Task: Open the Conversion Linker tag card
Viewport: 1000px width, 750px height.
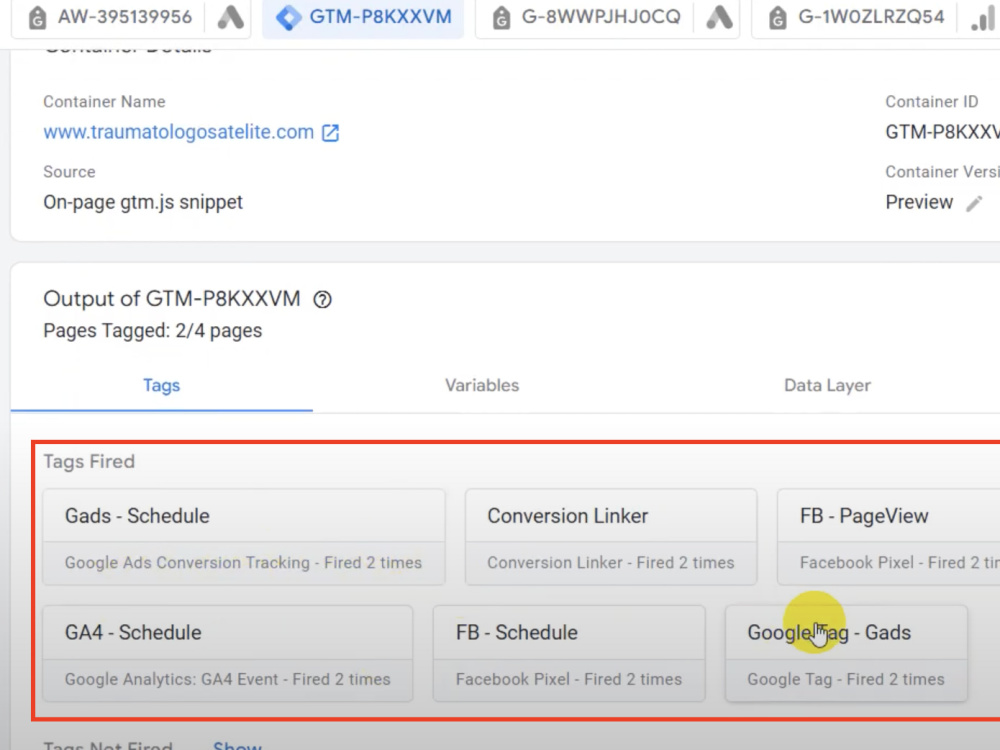Action: tap(611, 537)
